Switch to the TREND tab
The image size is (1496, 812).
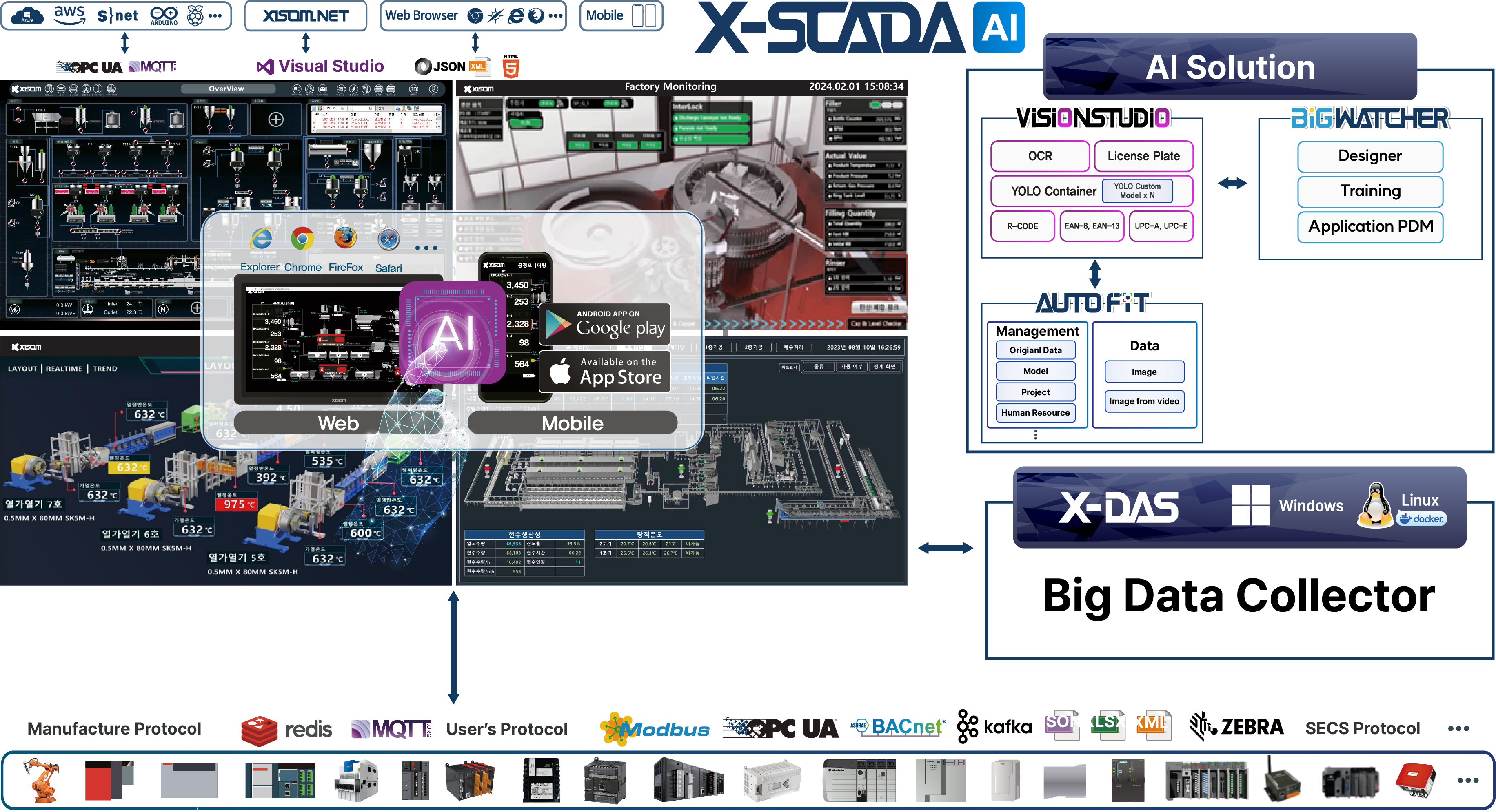(105, 369)
